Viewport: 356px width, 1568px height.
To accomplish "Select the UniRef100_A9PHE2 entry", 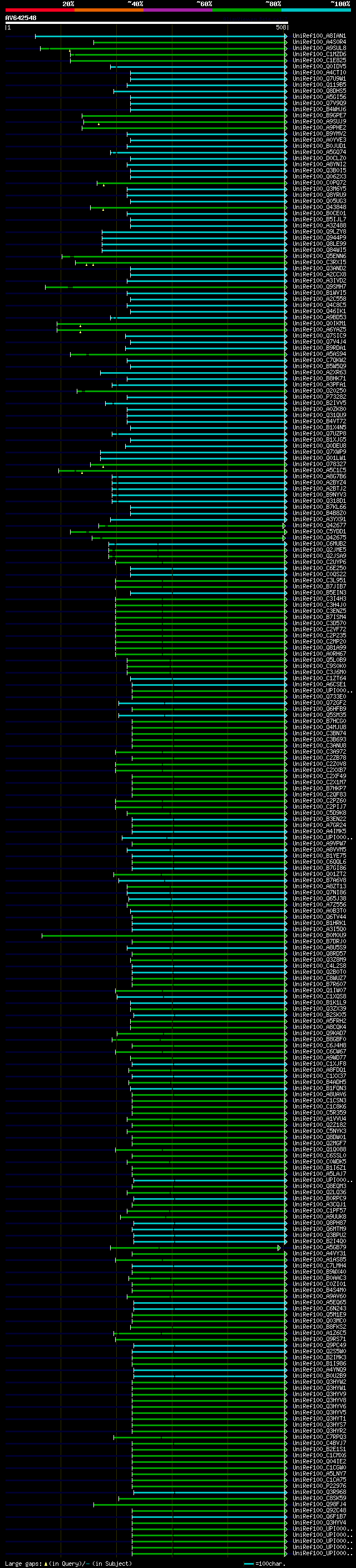I will [319, 128].
